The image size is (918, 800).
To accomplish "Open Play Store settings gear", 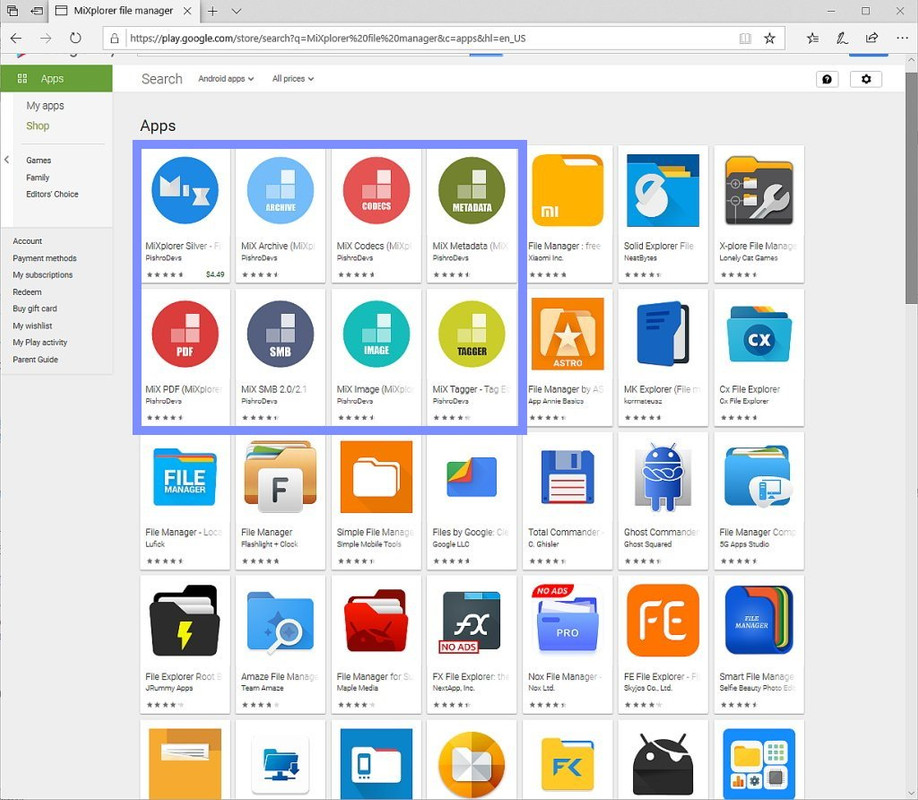I will pyautogui.click(x=866, y=79).
